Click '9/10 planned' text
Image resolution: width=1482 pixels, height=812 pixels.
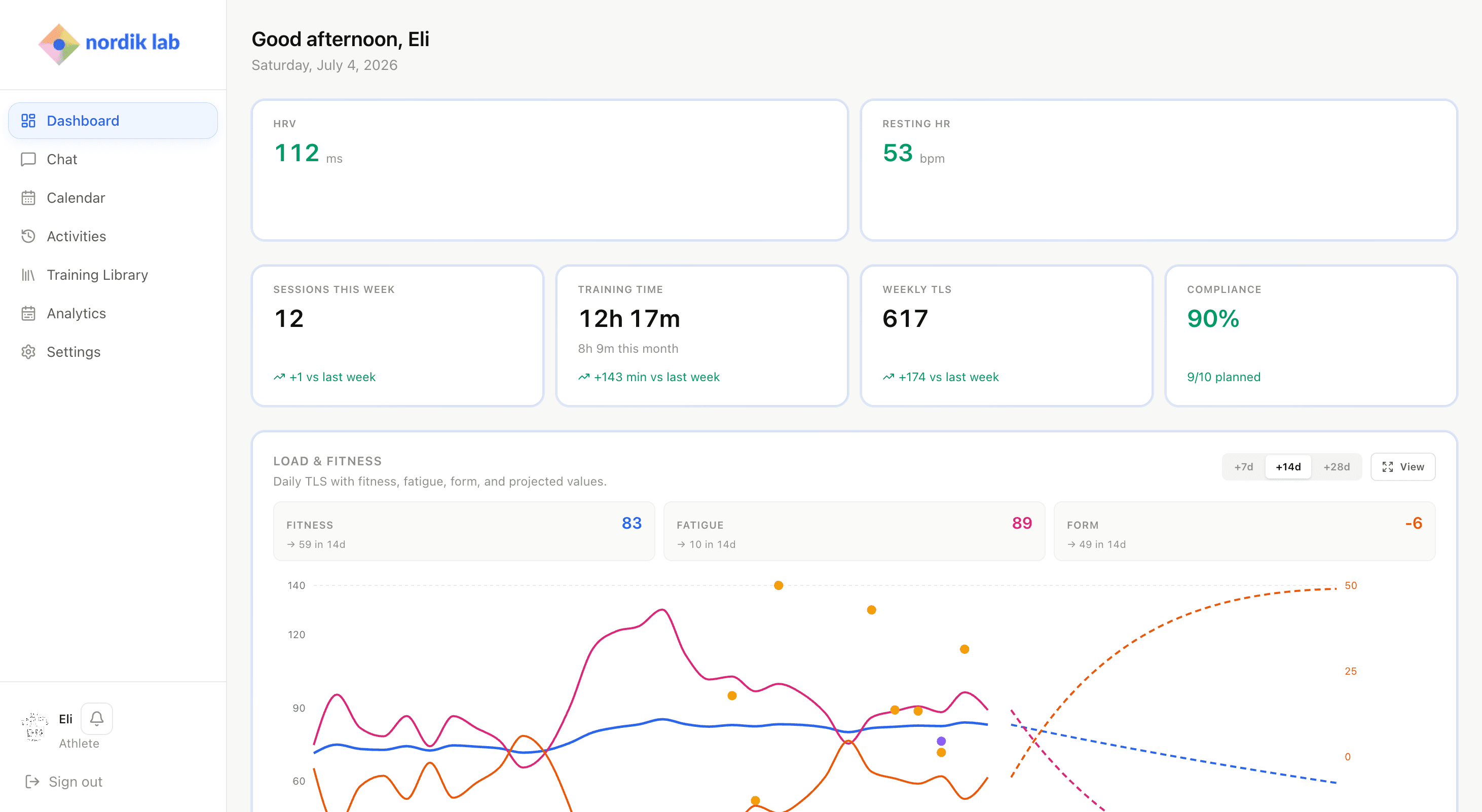click(x=1224, y=377)
